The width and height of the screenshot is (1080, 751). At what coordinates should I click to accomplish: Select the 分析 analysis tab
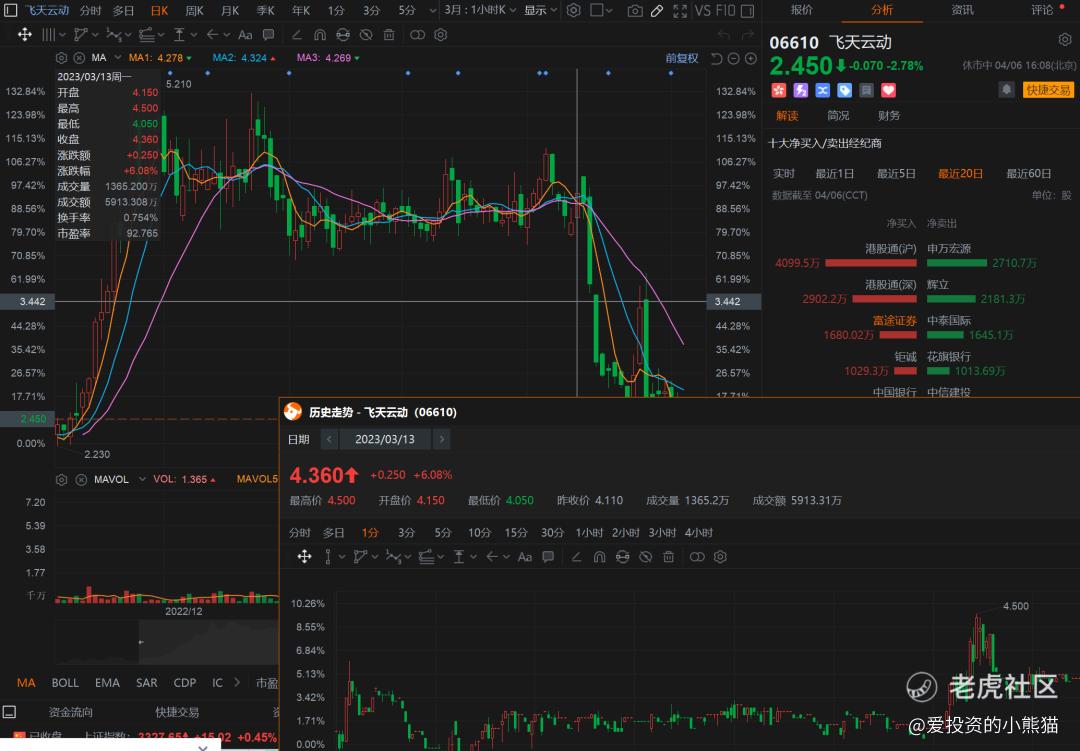point(882,10)
